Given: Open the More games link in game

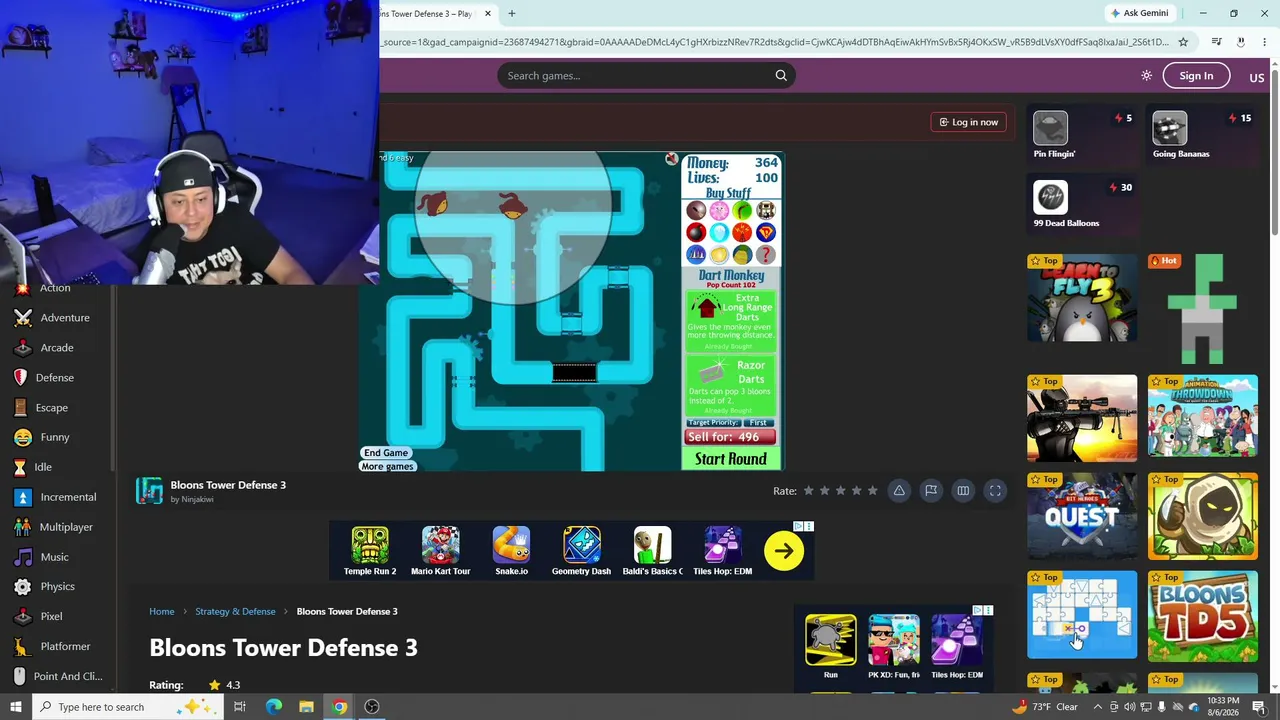Looking at the screenshot, I should pyautogui.click(x=388, y=467).
